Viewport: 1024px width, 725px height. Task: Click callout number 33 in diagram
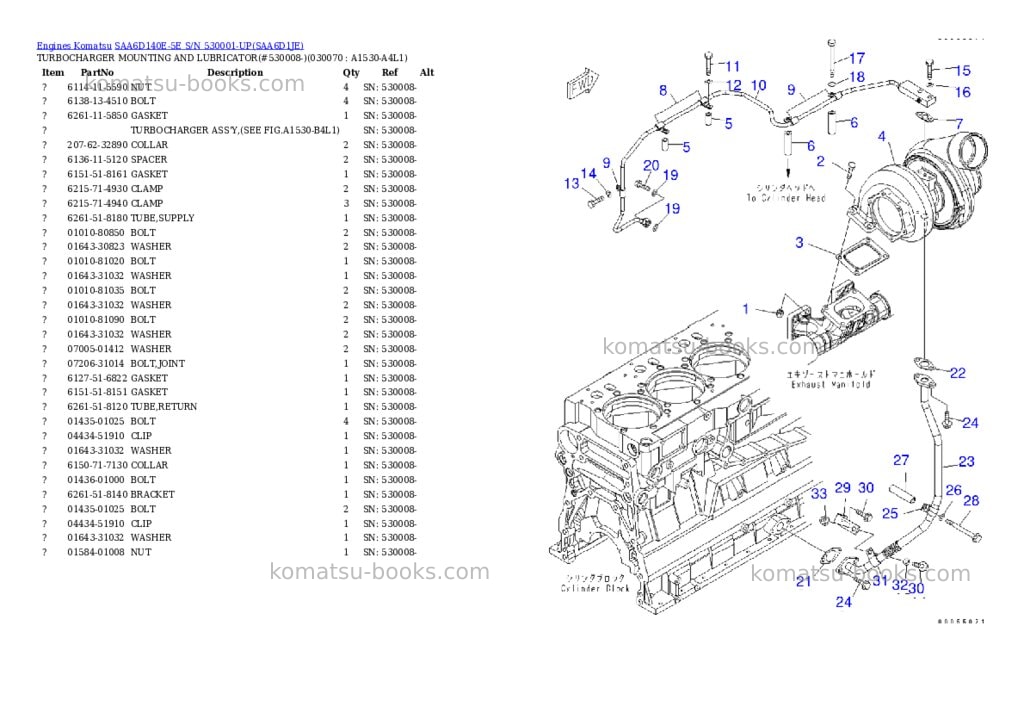click(819, 494)
